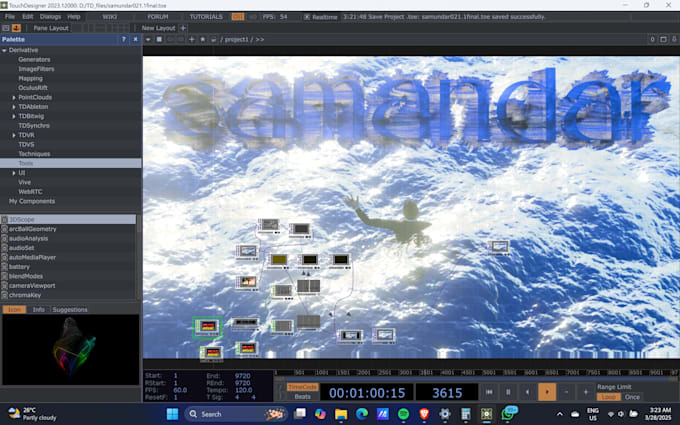Select ImageFilters in the palette tree

click(x=36, y=69)
